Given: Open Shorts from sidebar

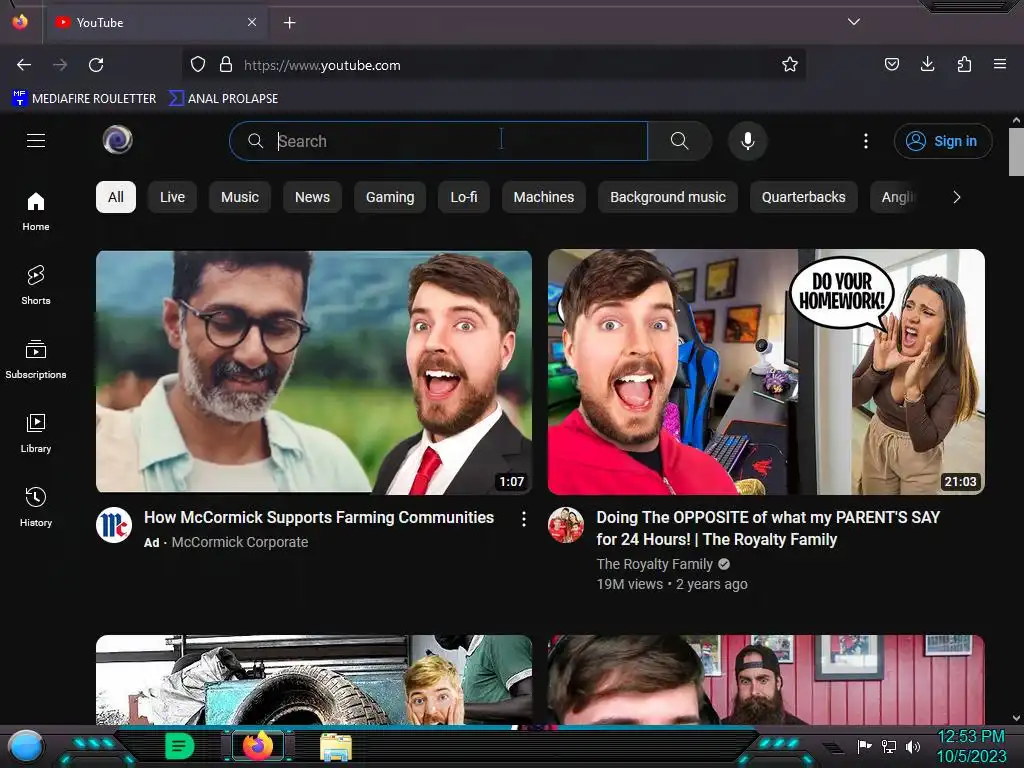Looking at the screenshot, I should tap(36, 285).
